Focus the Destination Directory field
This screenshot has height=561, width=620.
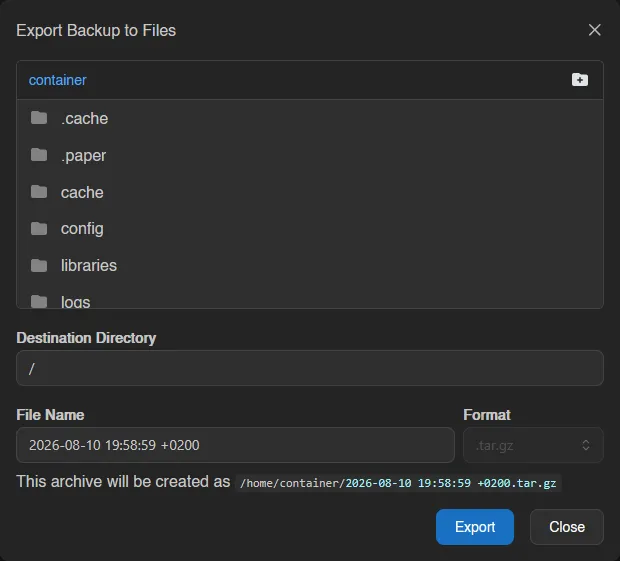click(310, 368)
